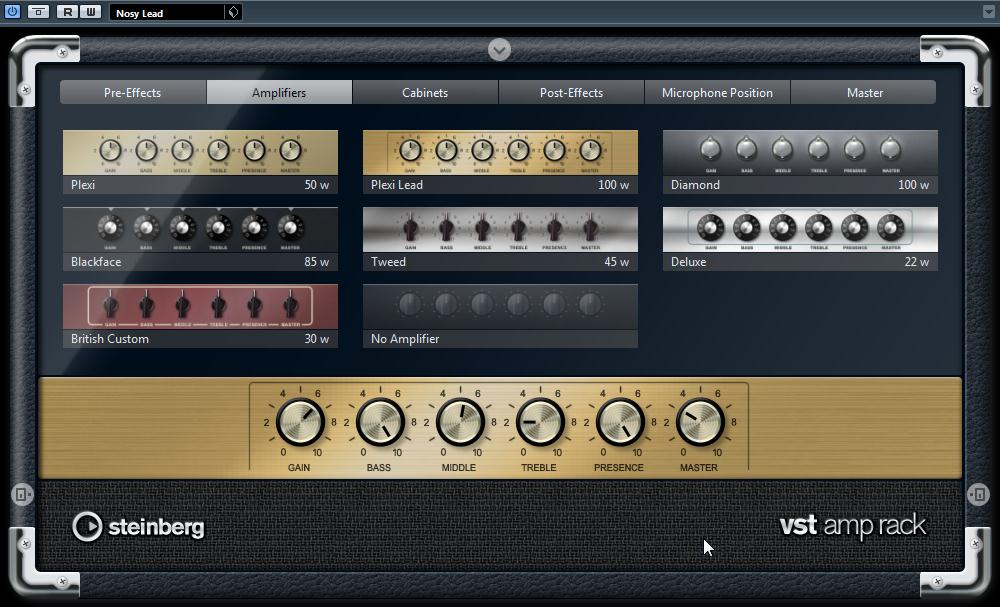The height and width of the screenshot is (607, 1000).
Task: Click the Steinberg logo
Action: (x=138, y=527)
